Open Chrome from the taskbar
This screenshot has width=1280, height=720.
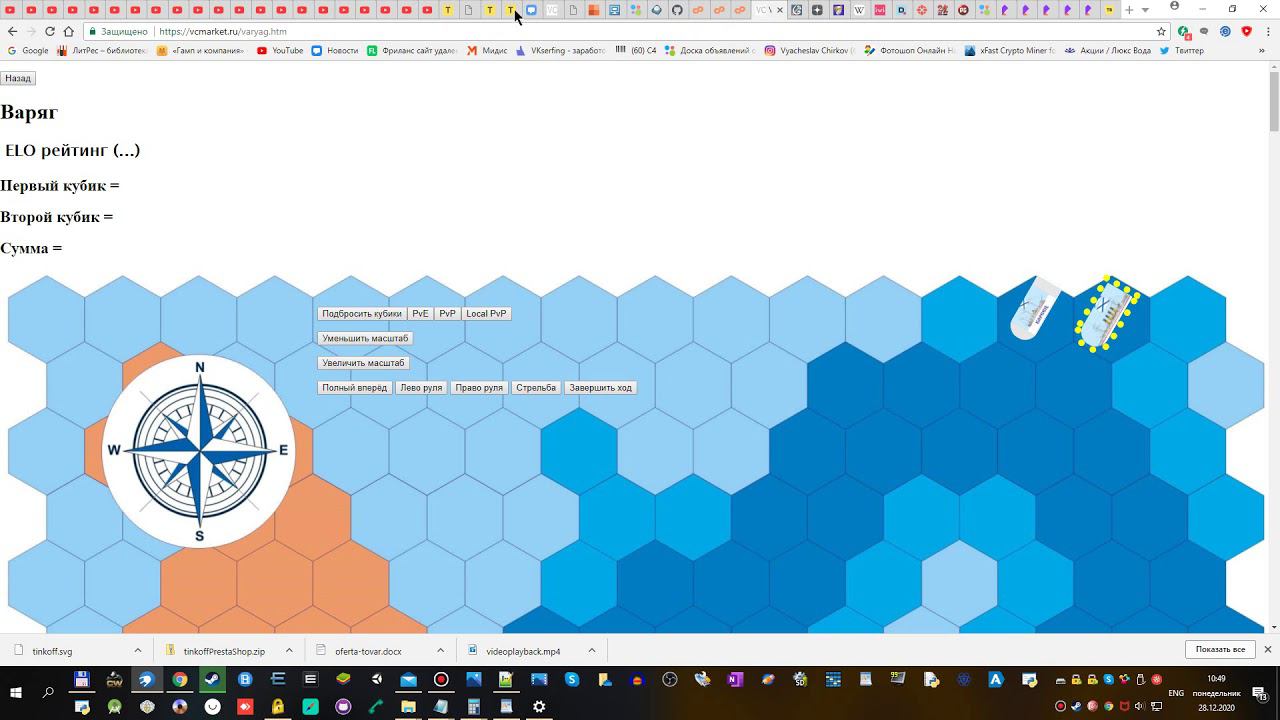(x=180, y=679)
